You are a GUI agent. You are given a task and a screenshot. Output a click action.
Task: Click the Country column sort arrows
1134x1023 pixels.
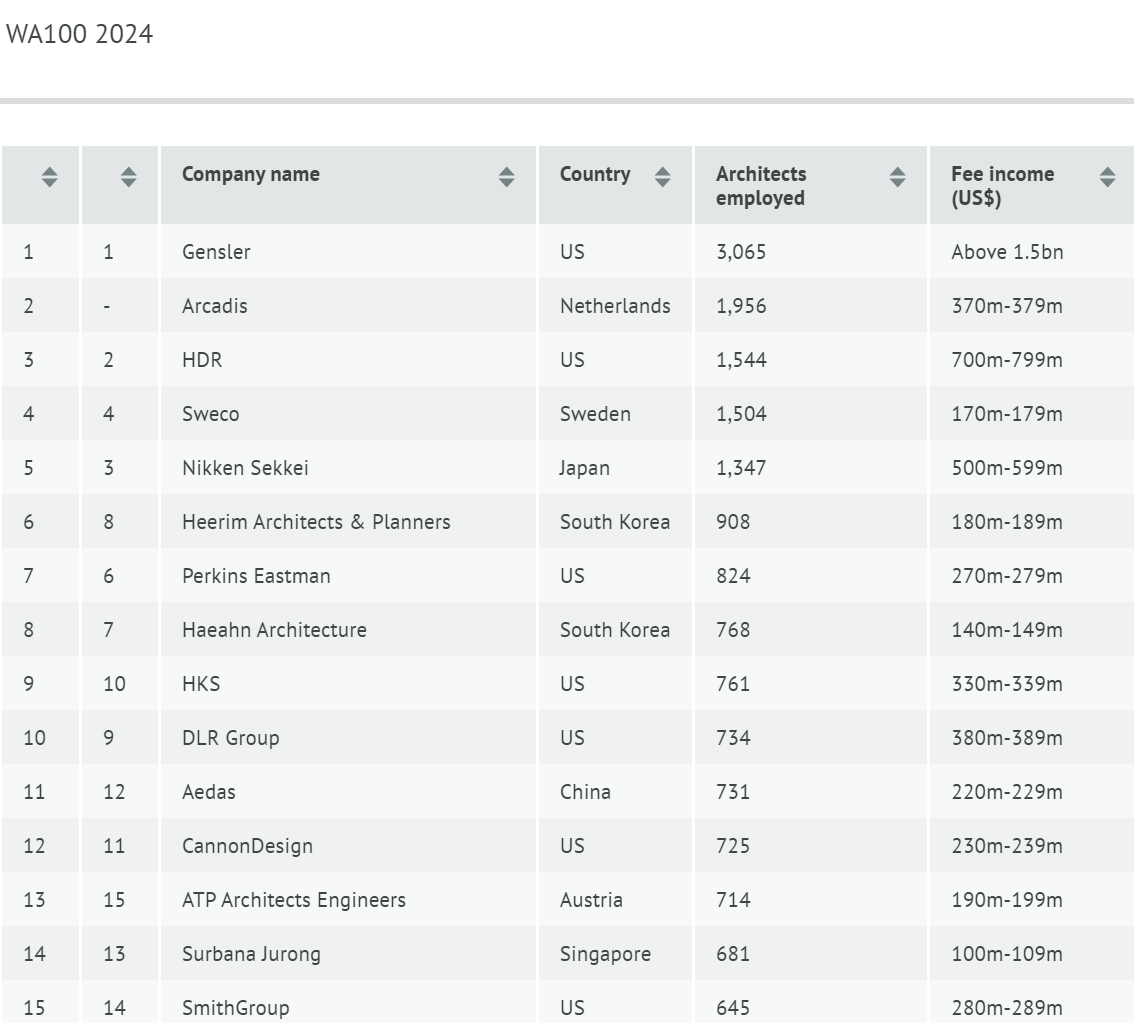[662, 176]
